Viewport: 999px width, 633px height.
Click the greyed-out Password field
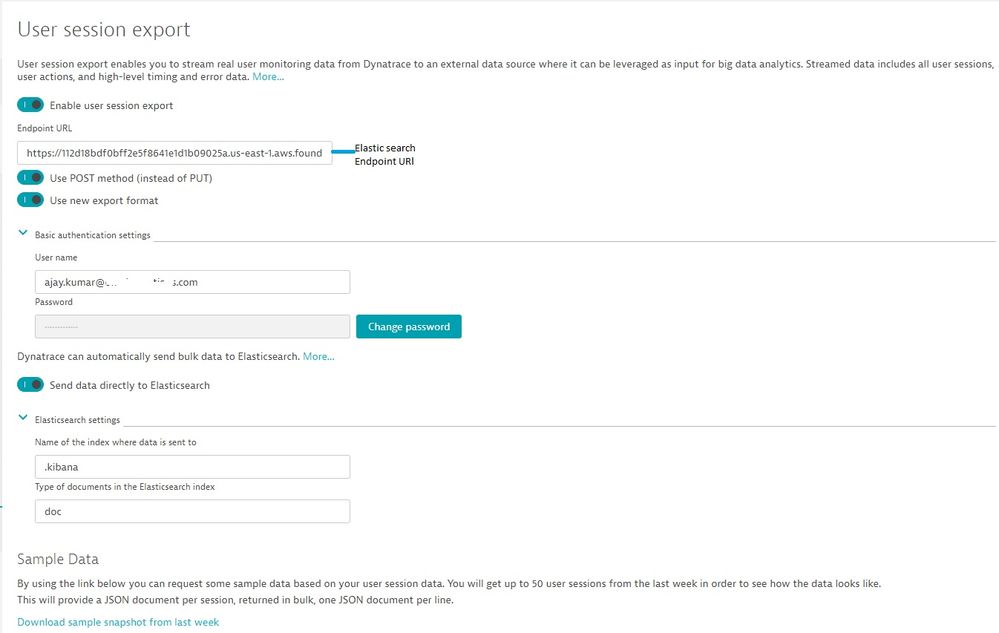(x=191, y=327)
